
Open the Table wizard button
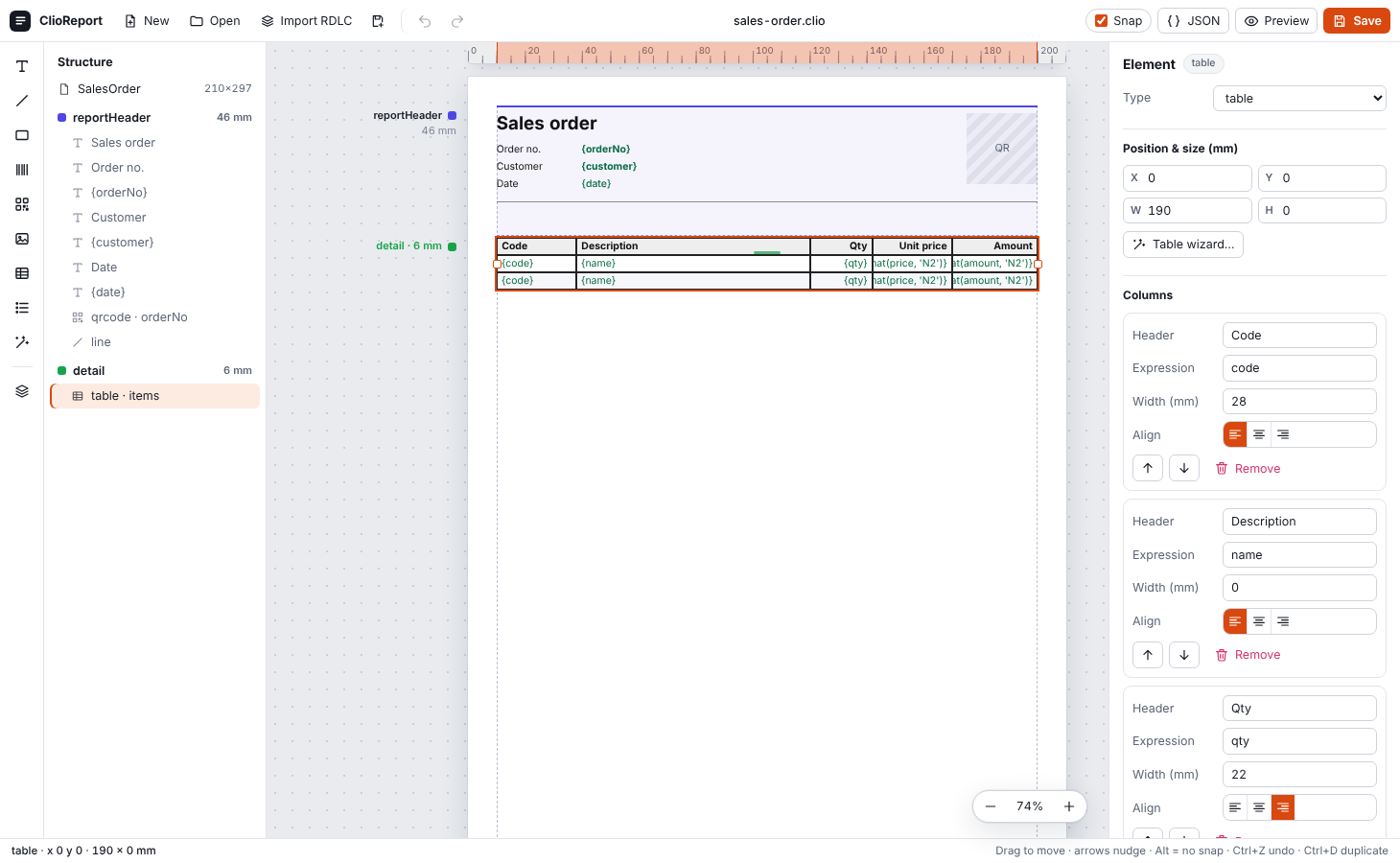click(1183, 245)
